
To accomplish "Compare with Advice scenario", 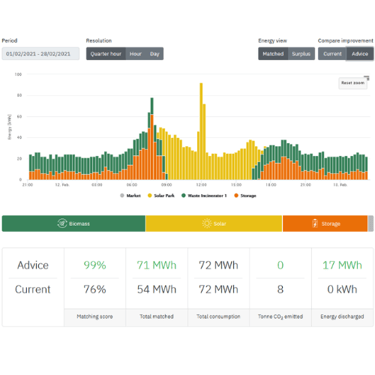I will point(360,54).
